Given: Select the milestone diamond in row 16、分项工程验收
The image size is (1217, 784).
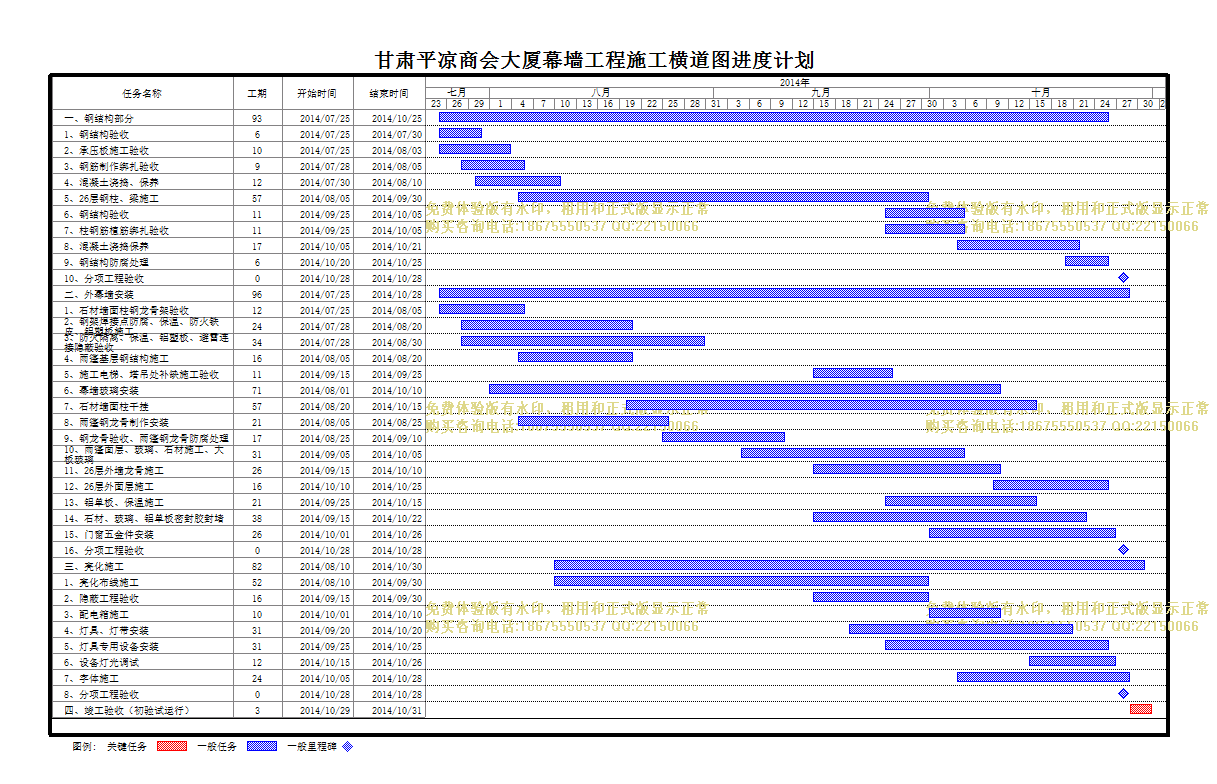Looking at the screenshot, I should 1123,550.
